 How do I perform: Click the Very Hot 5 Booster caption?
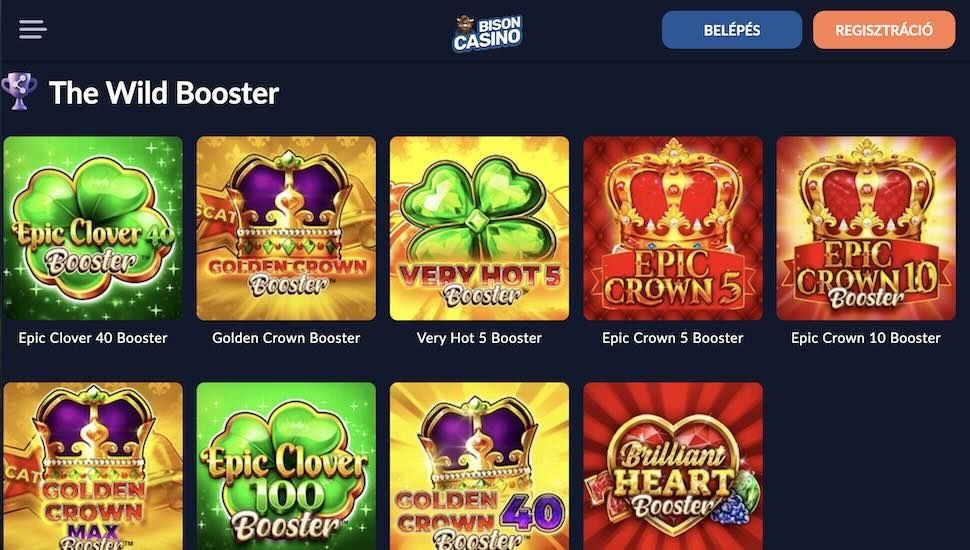(x=479, y=338)
